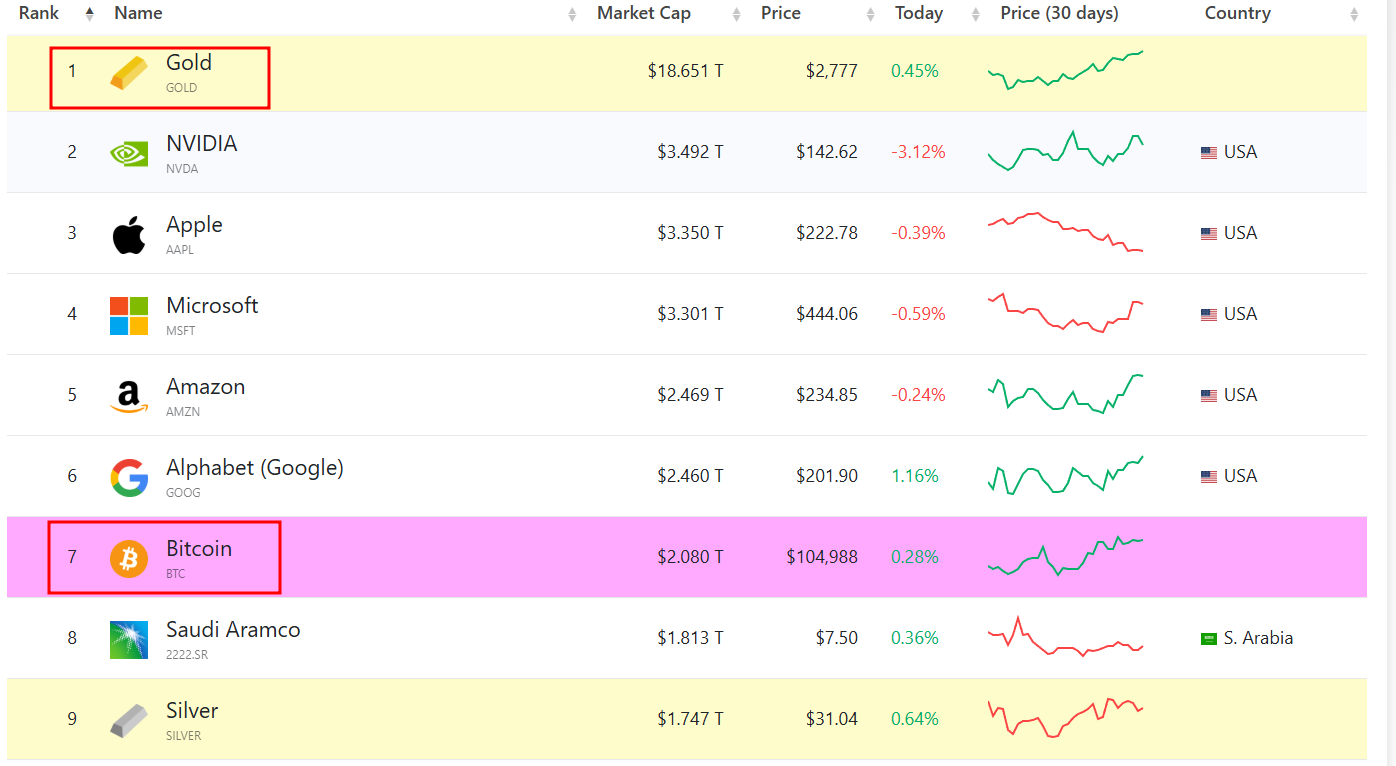The height and width of the screenshot is (766, 1396).
Task: Click the USA flag in Alphabet row
Action: (1209, 477)
